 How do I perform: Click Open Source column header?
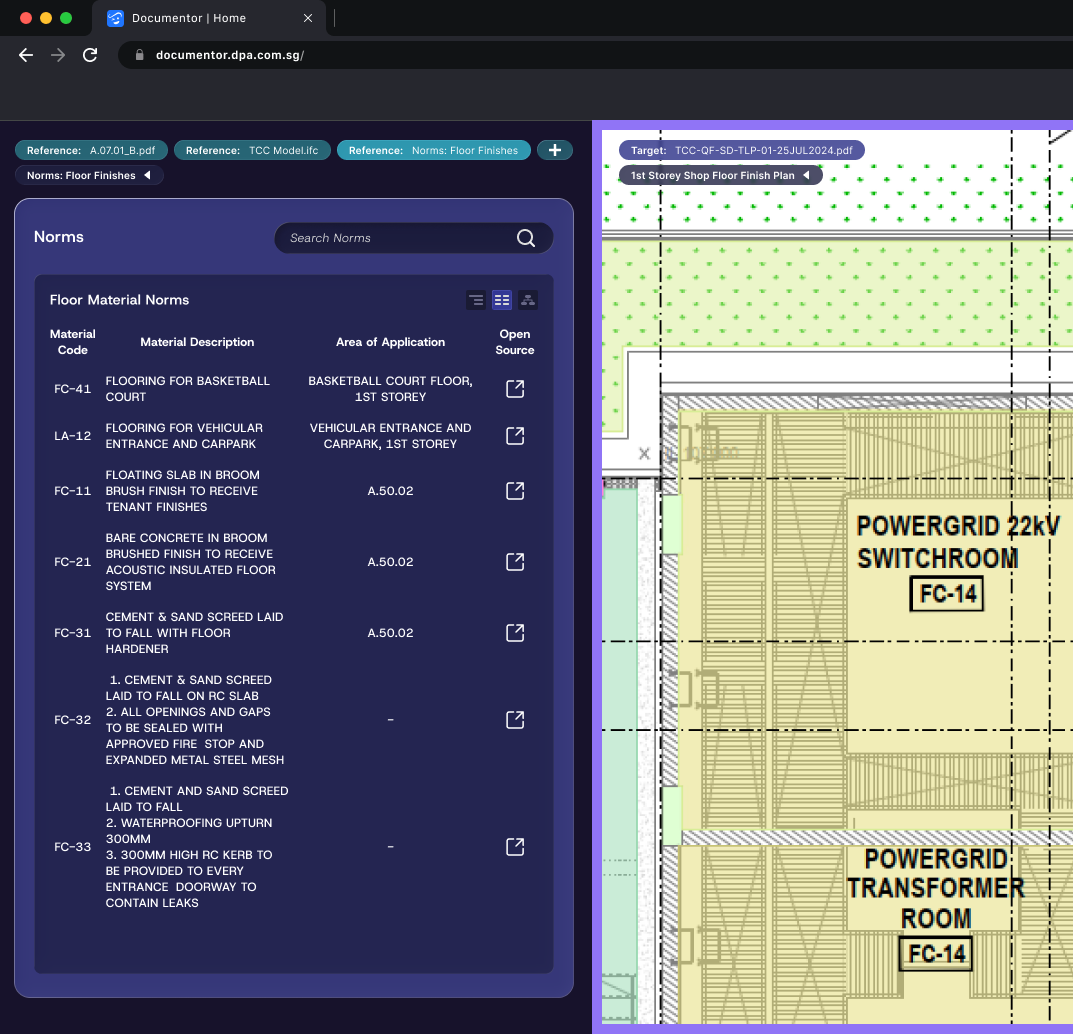tap(515, 342)
